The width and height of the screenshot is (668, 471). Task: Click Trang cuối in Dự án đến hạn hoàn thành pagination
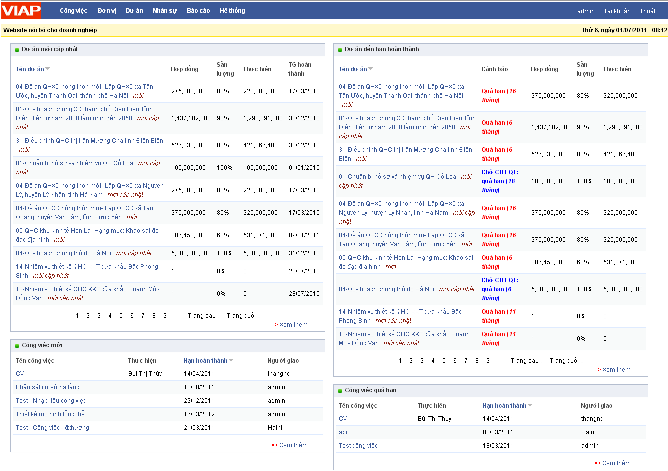click(563, 361)
